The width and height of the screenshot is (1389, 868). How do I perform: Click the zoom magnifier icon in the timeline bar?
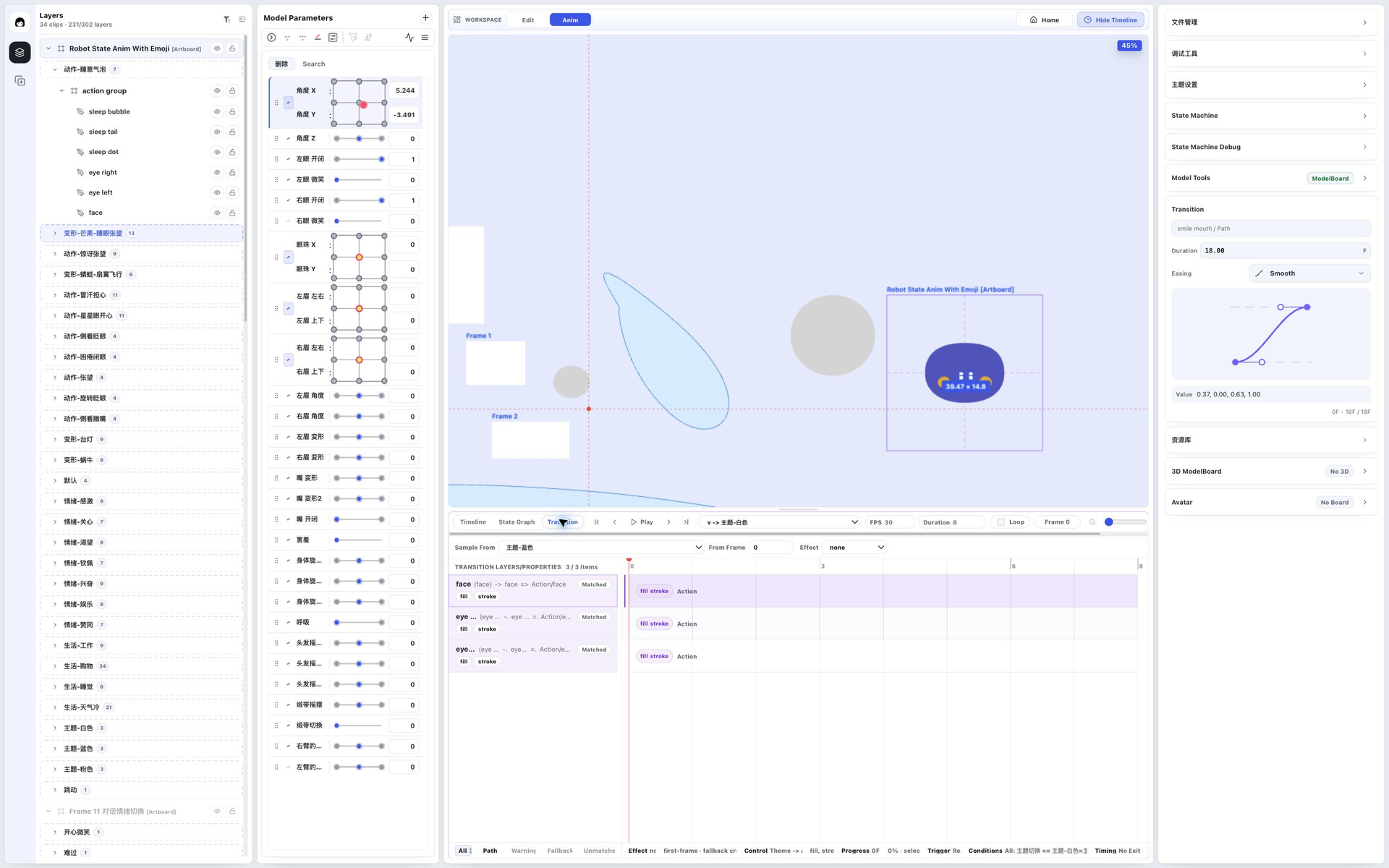1092,522
